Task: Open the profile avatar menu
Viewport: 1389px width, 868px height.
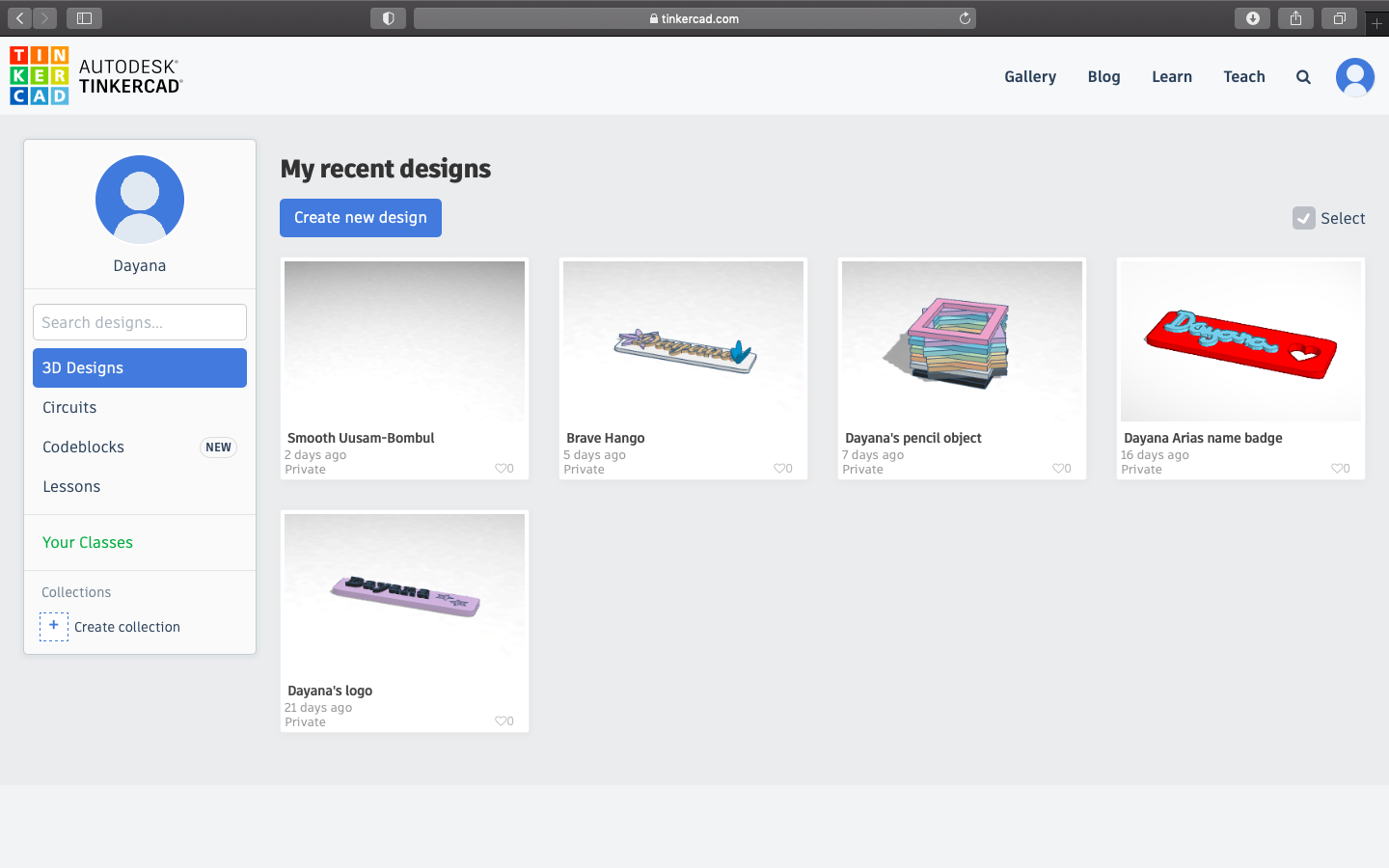Action: tap(1354, 76)
